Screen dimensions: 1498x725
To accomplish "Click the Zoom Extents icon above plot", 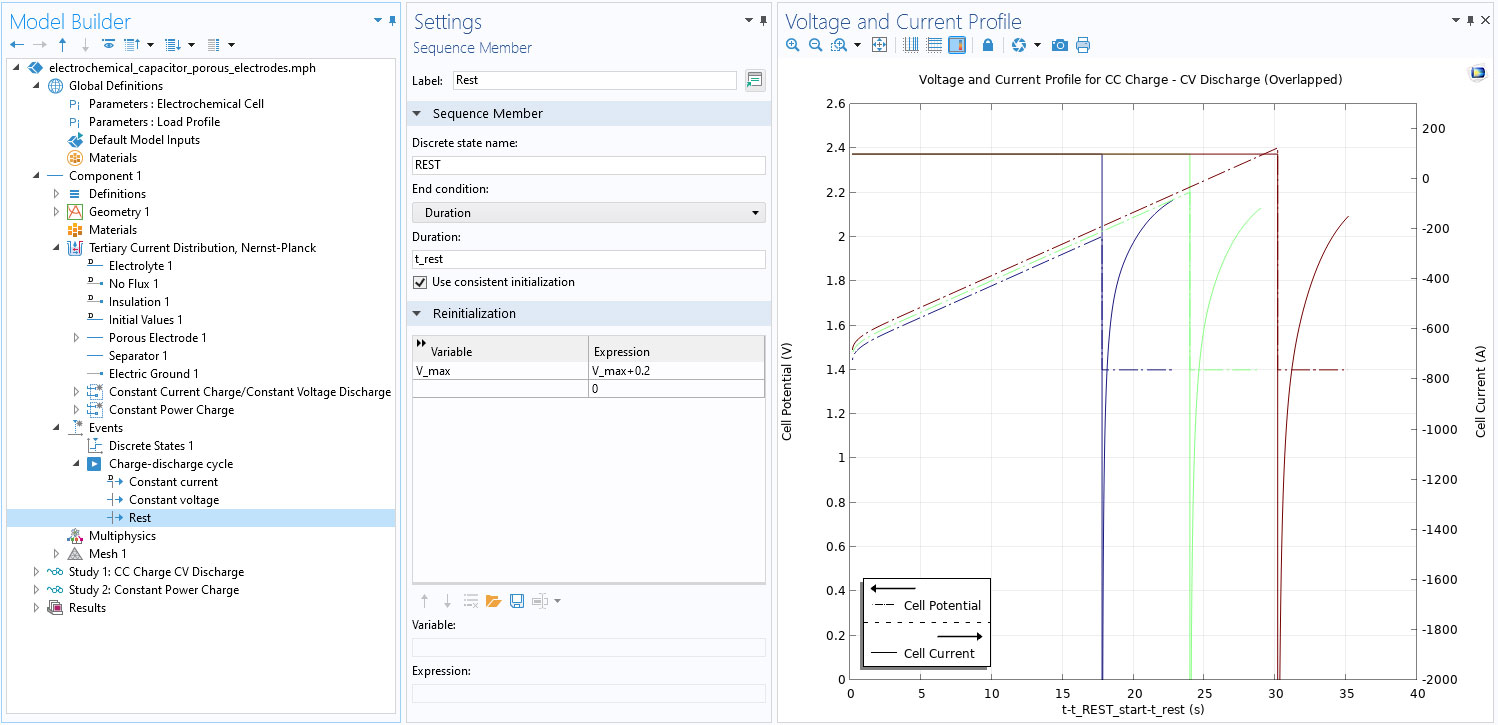I will click(880, 45).
